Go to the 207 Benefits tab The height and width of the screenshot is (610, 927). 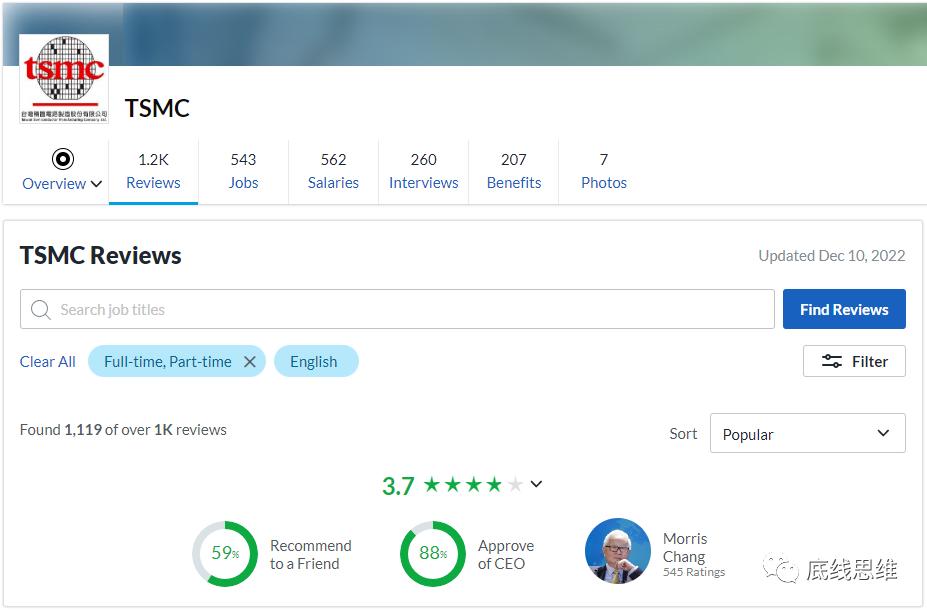pyautogui.click(x=514, y=171)
